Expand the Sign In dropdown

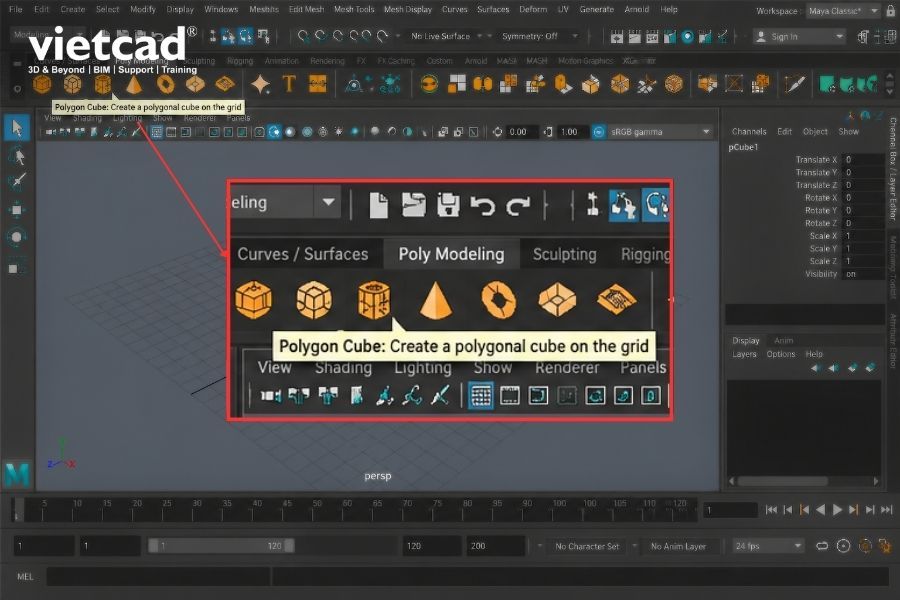click(x=800, y=37)
